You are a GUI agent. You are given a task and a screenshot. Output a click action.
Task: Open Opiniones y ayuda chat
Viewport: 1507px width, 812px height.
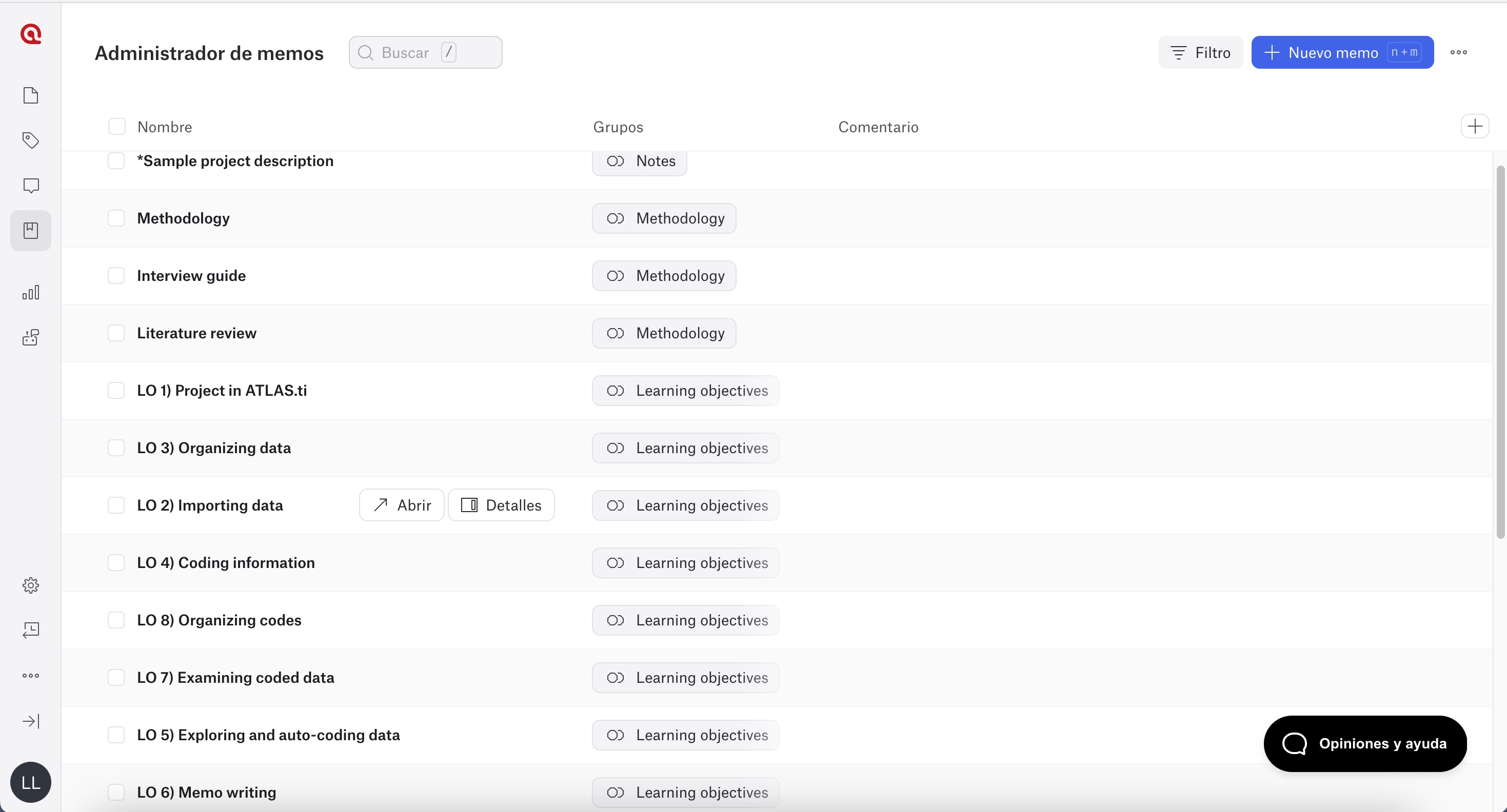pyautogui.click(x=1365, y=744)
